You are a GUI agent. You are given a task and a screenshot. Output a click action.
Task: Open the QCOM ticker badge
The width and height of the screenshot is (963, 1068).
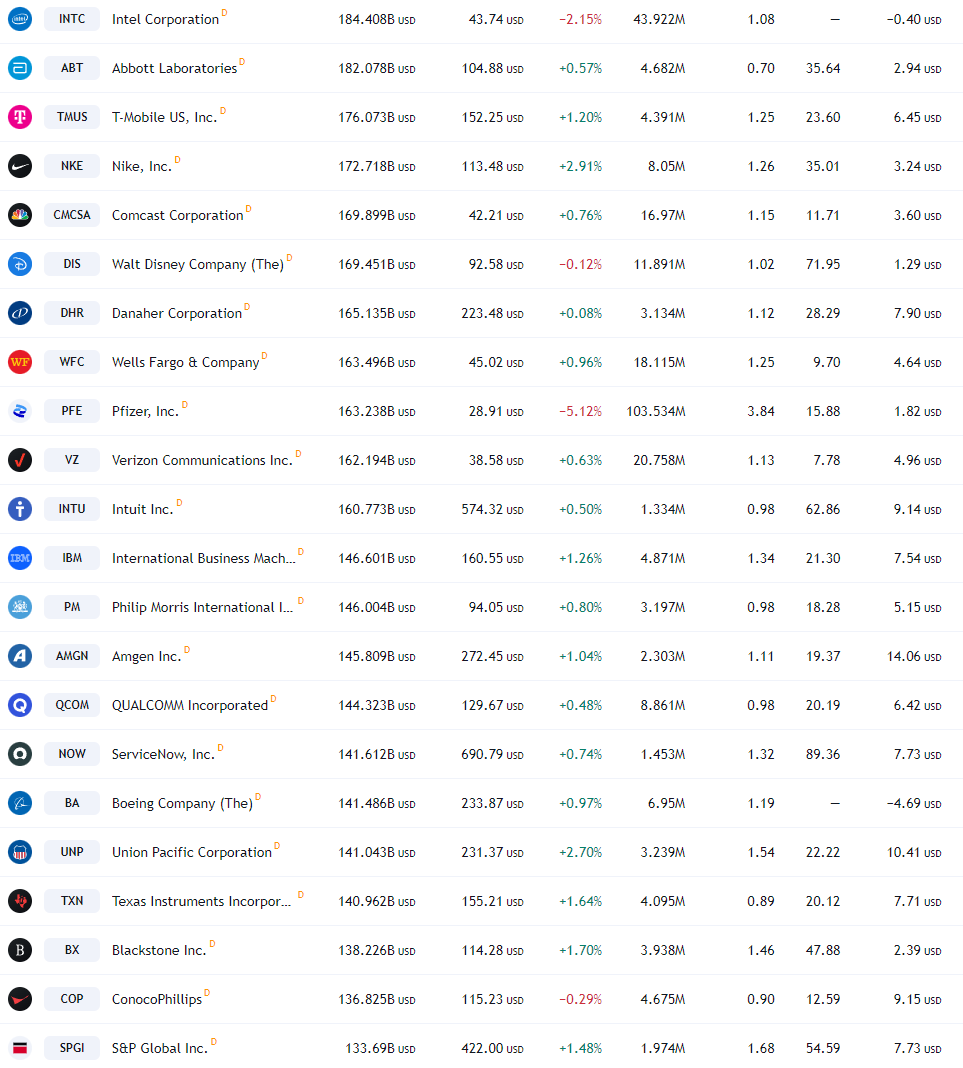coord(72,705)
